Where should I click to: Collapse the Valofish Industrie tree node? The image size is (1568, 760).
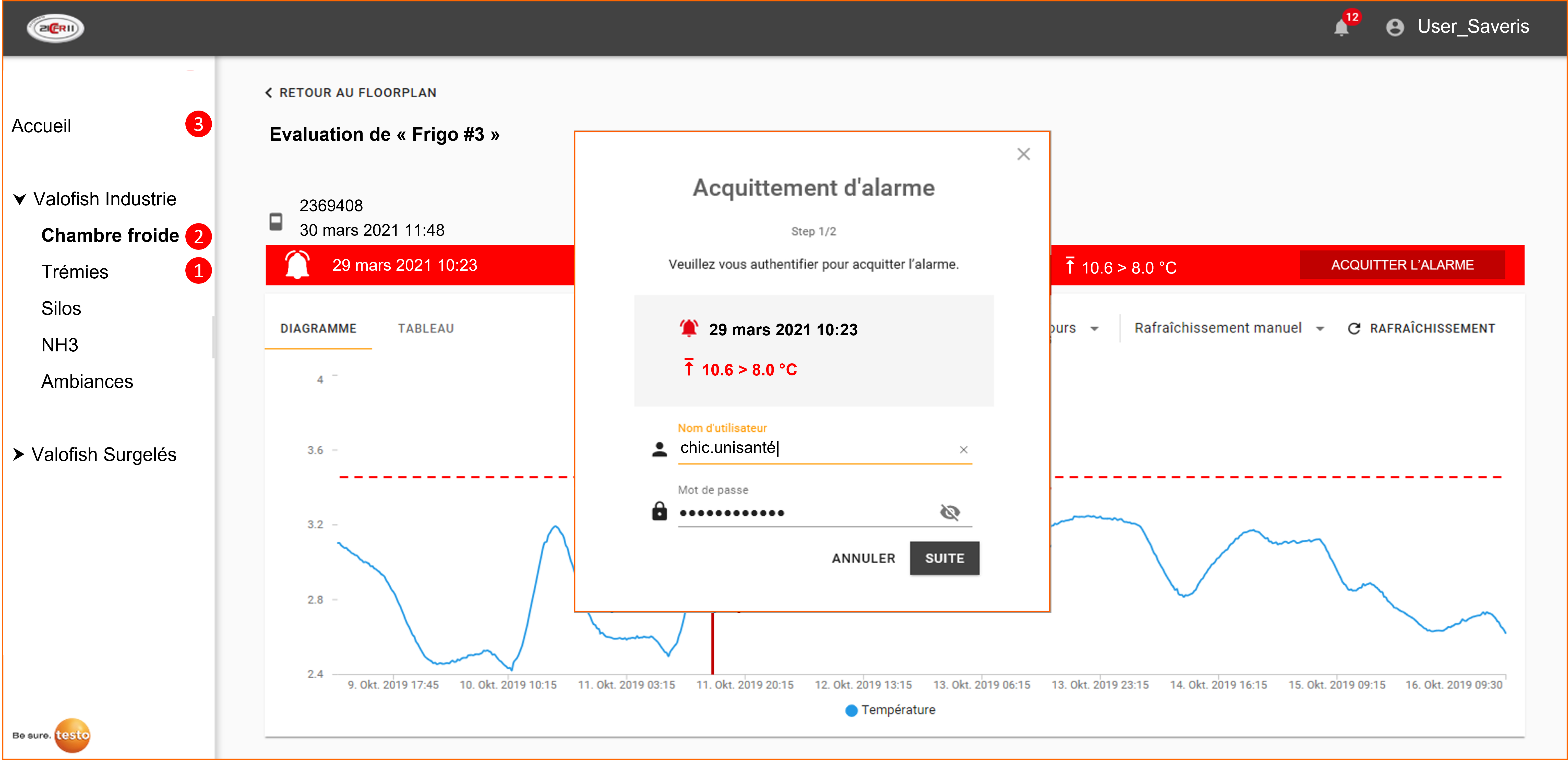19,199
